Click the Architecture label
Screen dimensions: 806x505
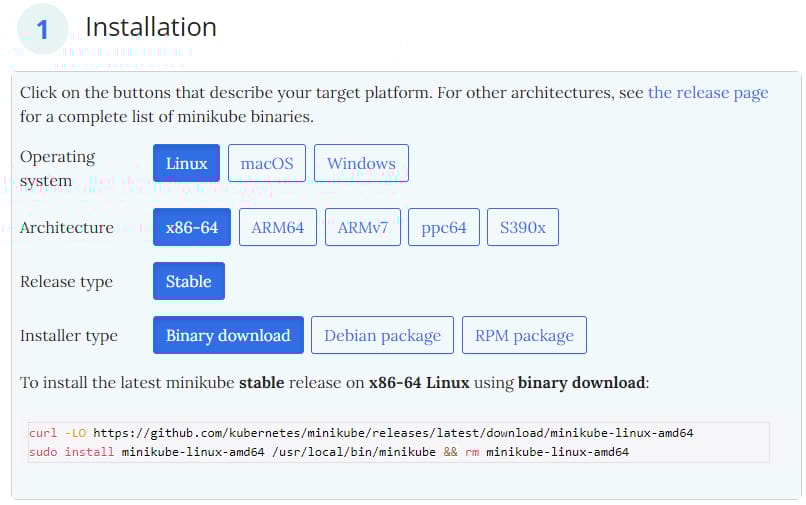[67, 227]
